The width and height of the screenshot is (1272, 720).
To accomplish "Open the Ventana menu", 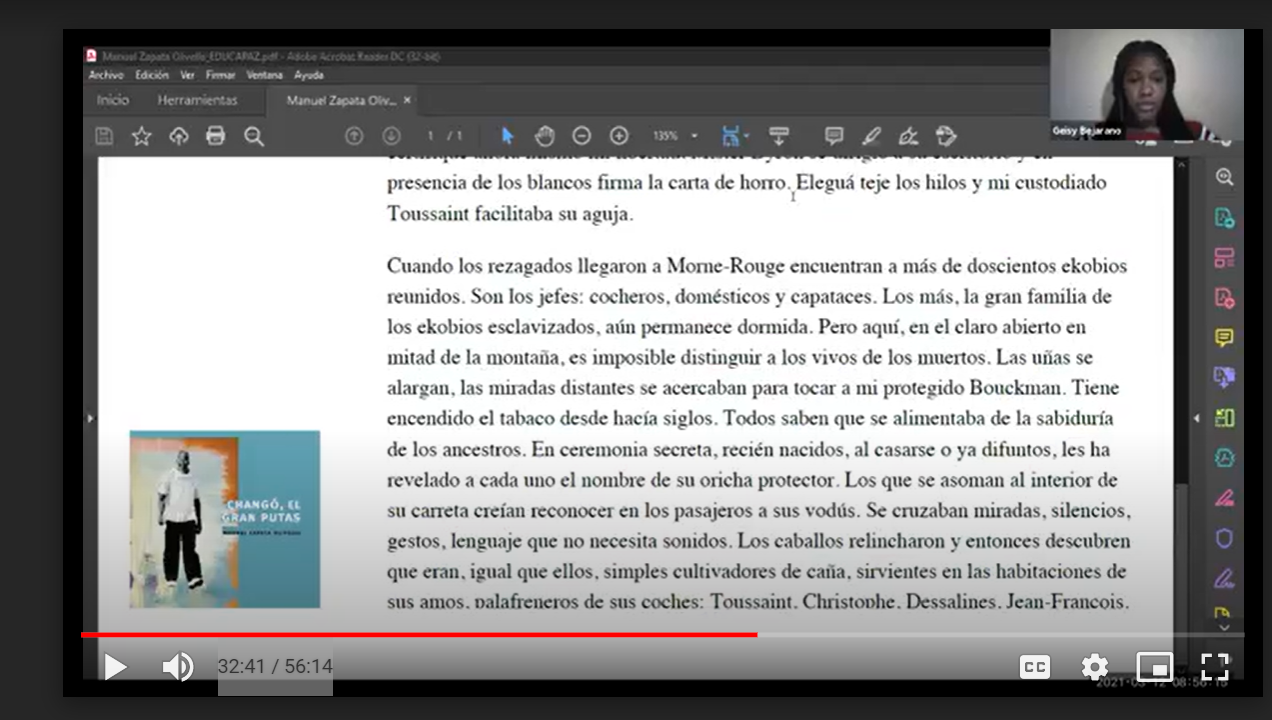I will [x=265, y=75].
